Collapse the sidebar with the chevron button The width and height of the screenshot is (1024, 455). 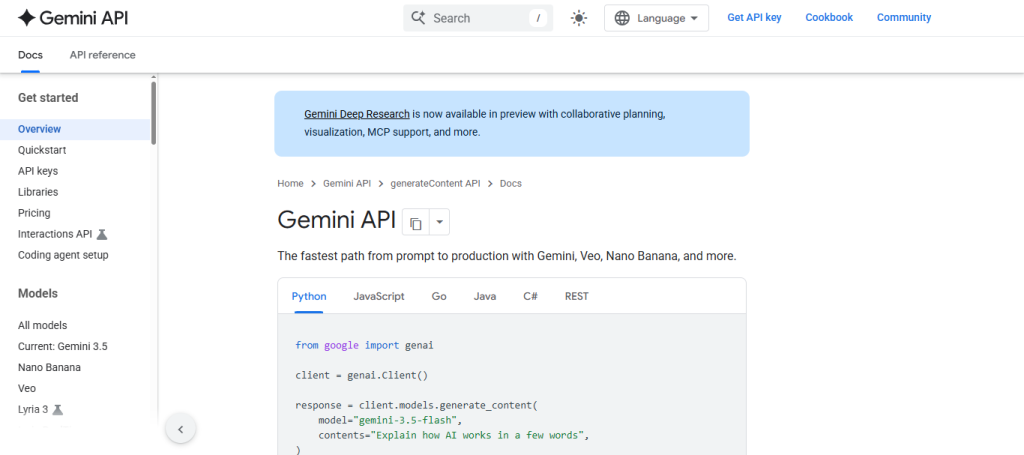click(181, 429)
